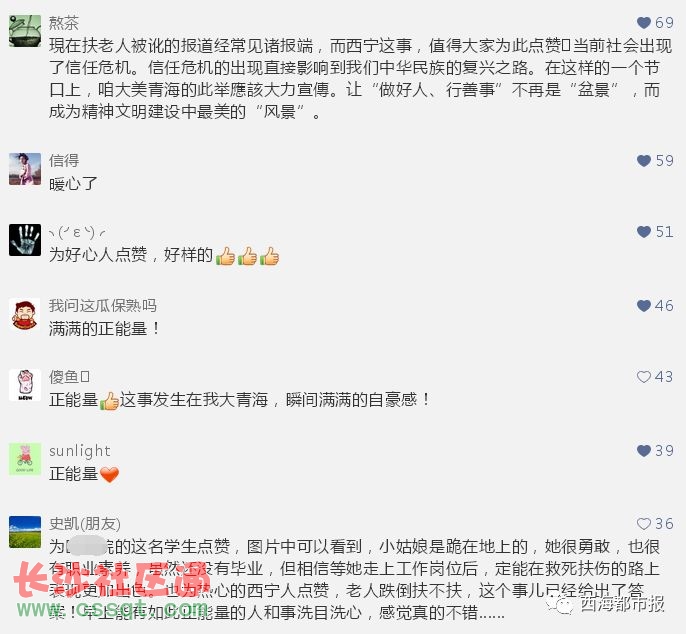Open username 熬茶 profile
The height and width of the screenshot is (634, 686).
coord(64,23)
